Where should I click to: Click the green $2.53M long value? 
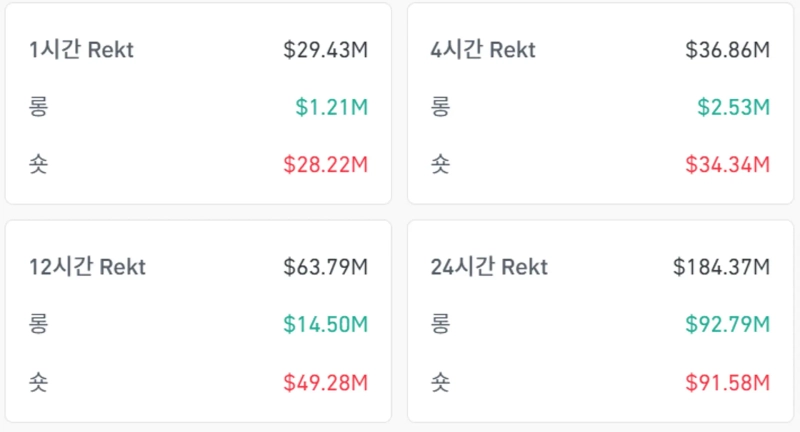tap(733, 107)
